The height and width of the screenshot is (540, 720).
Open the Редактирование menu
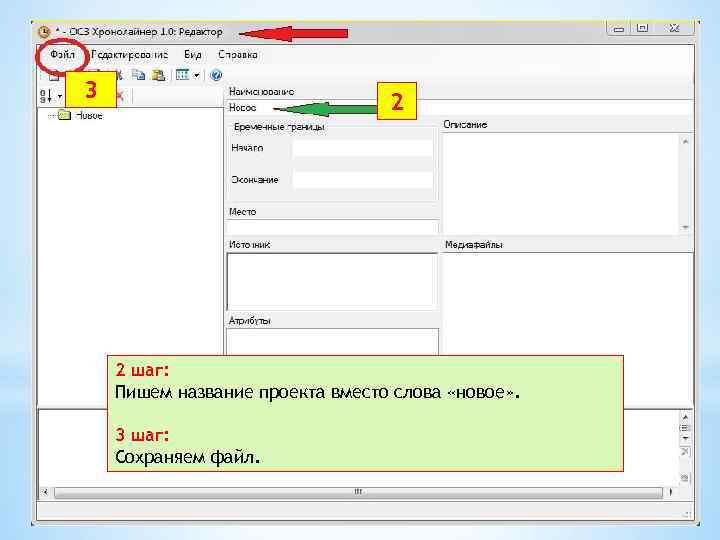coord(129,55)
